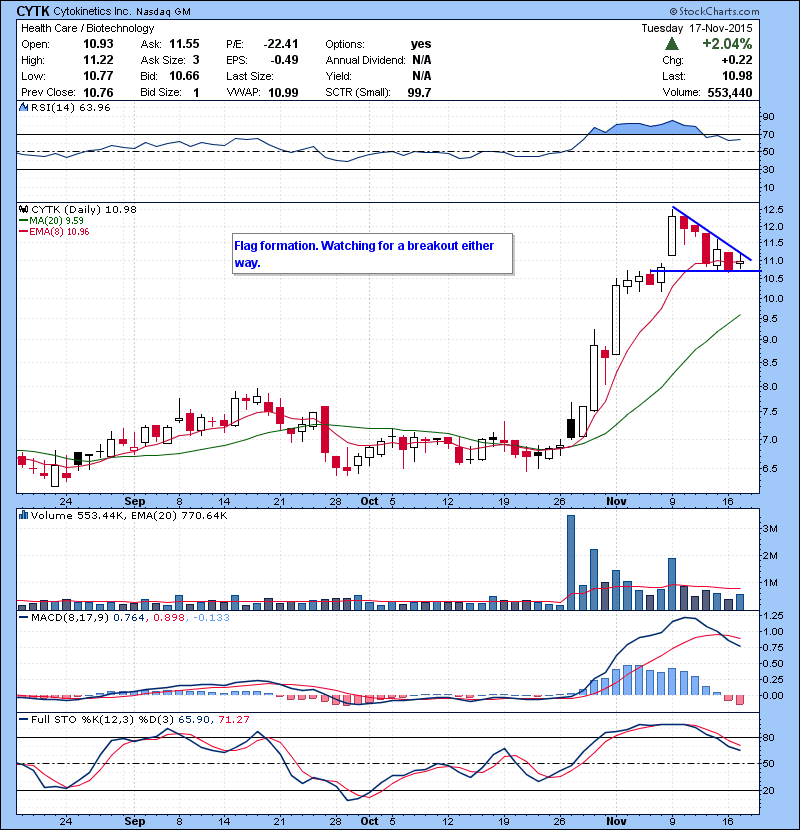This screenshot has width=800, height=830.
Task: Click the Last Size label
Action: point(250,76)
